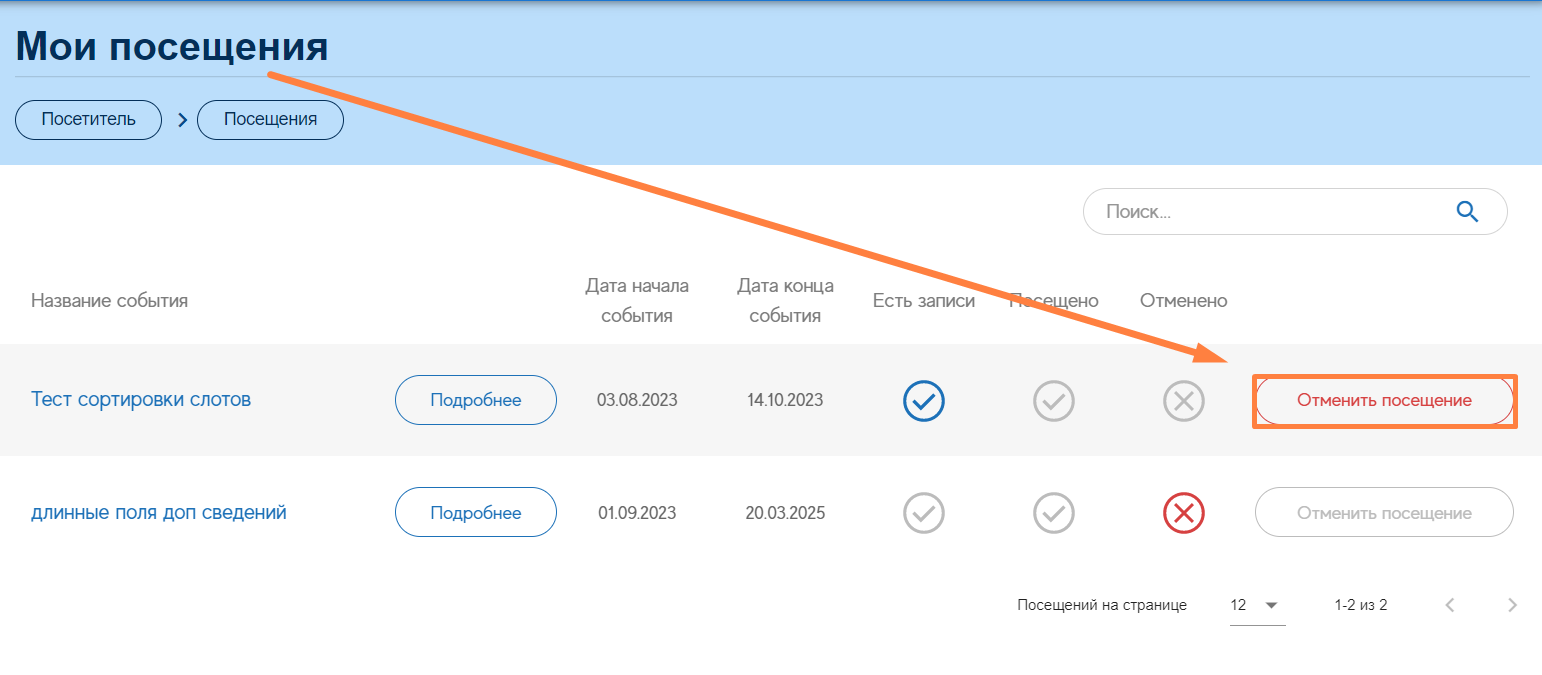Click blue 'Есть записи' checkmark for Тест сортировки слотов
Screen dimensions: 1542x675
tap(923, 401)
